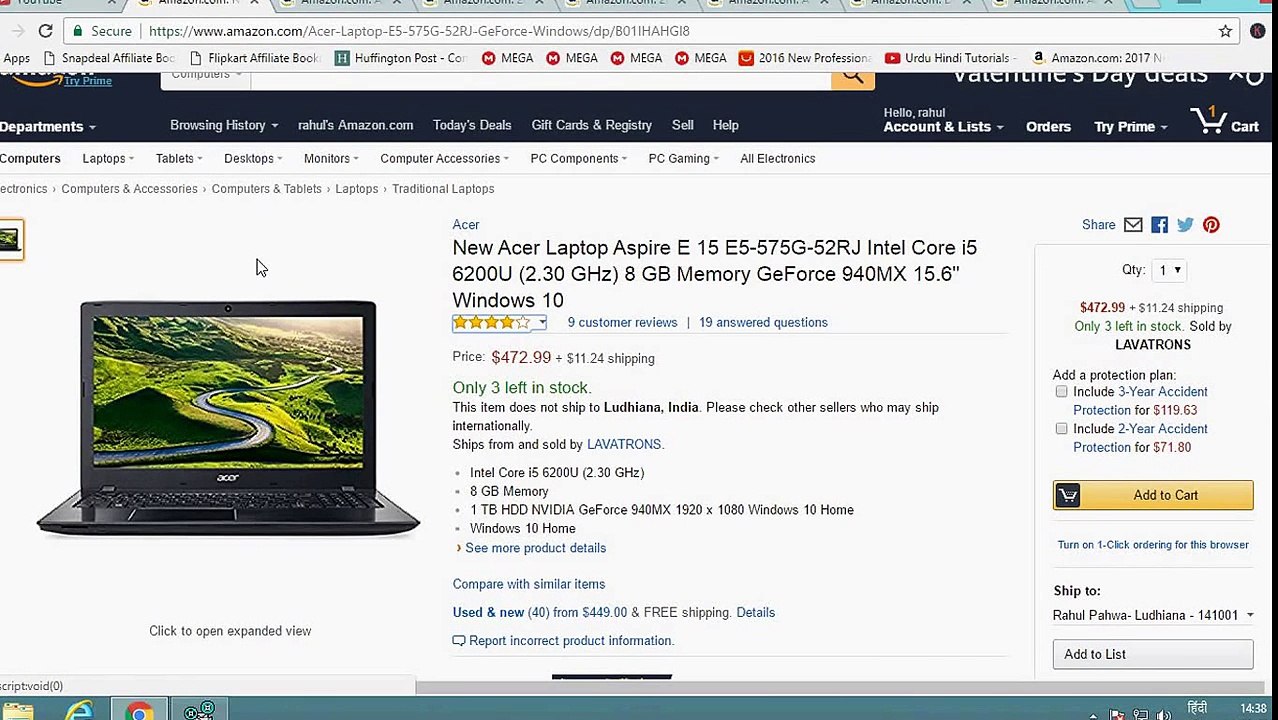This screenshot has height=720, width=1278.
Task: Click the Apps bookmarks shortcut
Action: (16, 58)
